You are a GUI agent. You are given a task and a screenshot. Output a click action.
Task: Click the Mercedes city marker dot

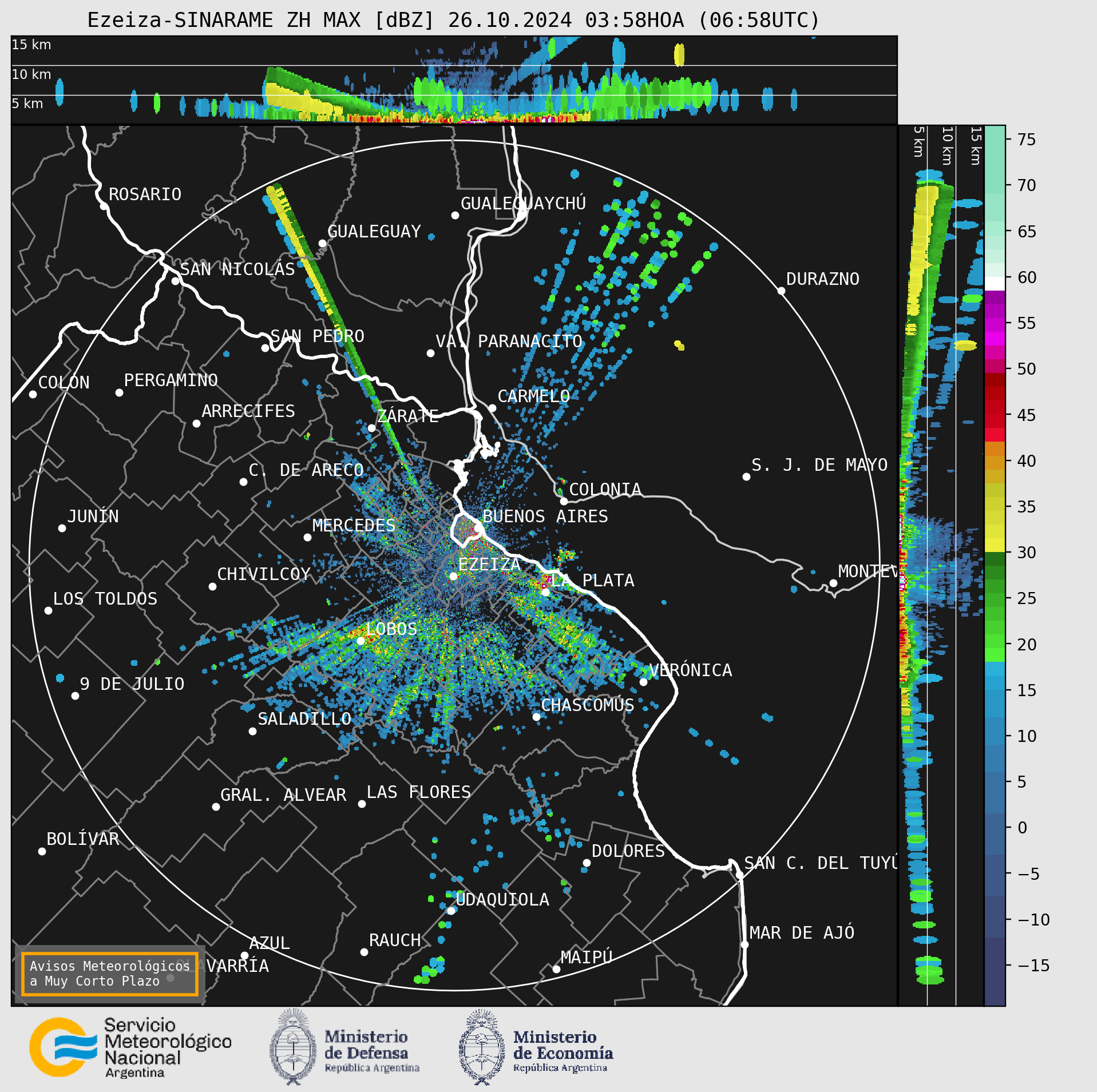click(307, 538)
